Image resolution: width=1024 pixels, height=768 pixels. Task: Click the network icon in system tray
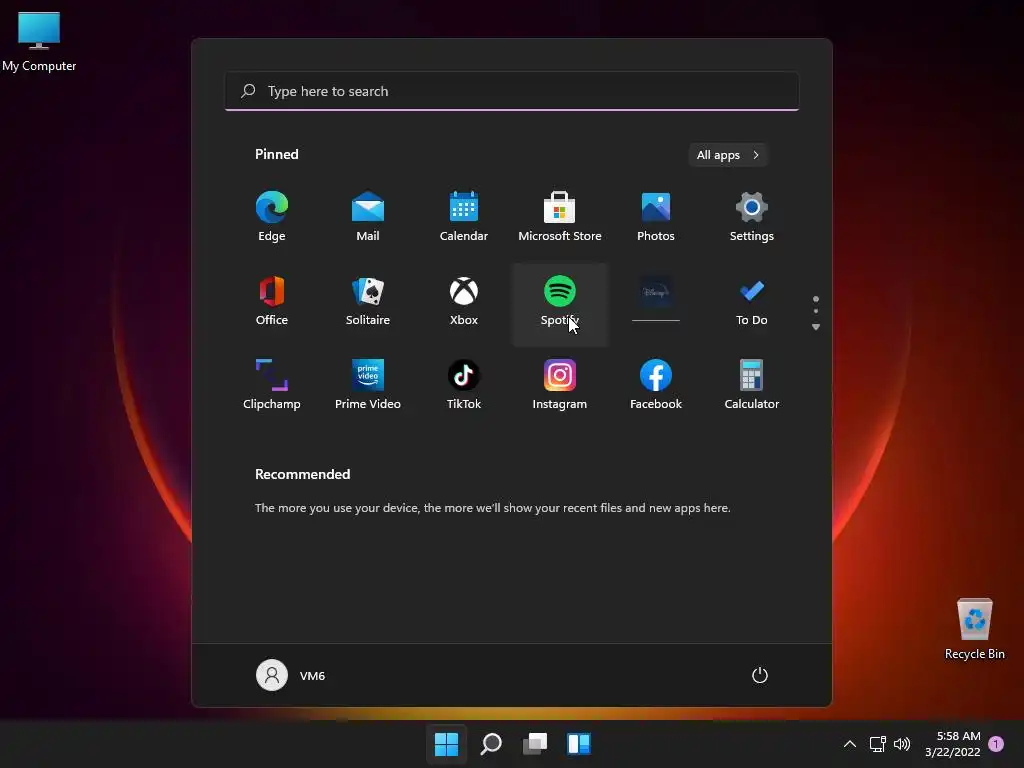(878, 743)
